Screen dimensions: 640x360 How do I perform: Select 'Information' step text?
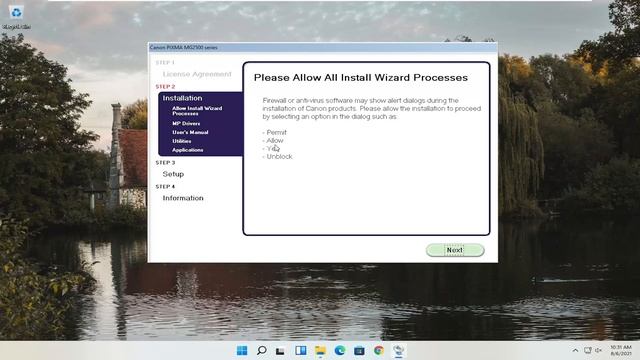pyautogui.click(x=183, y=198)
